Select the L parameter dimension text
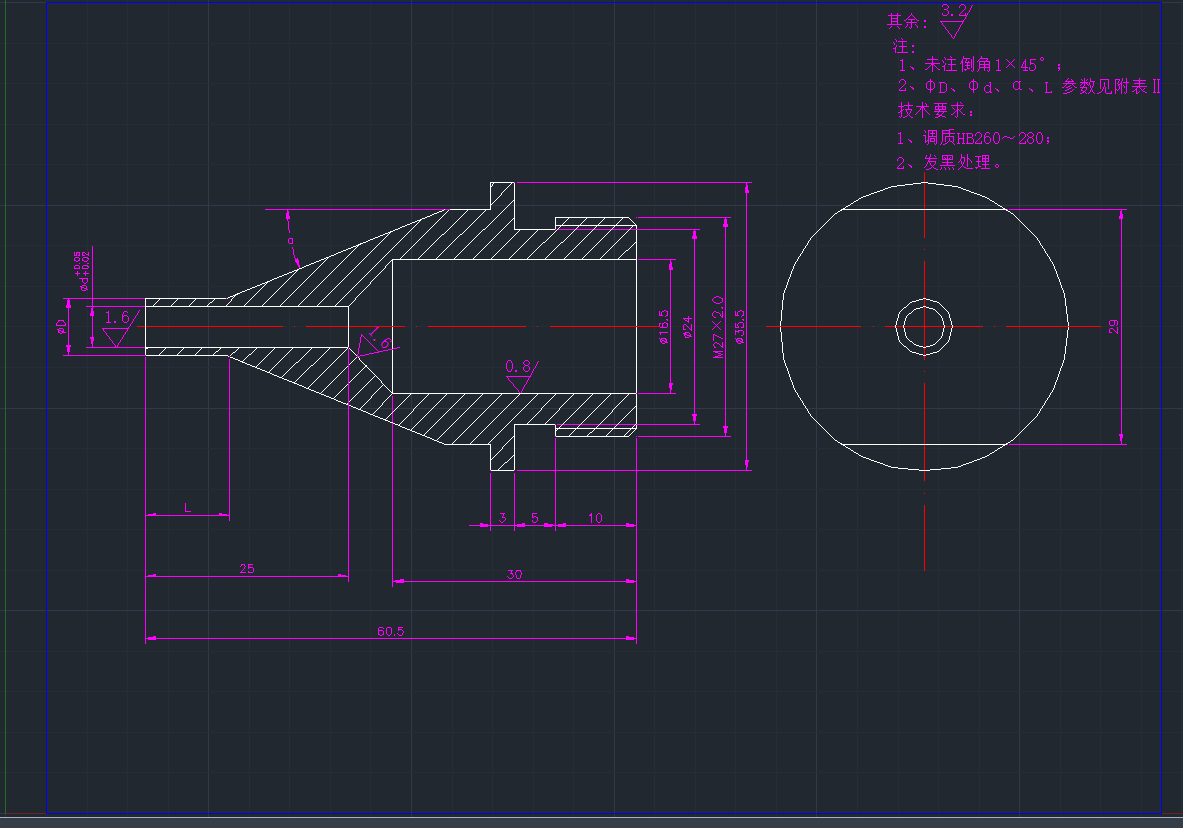The image size is (1183, 828). click(x=188, y=508)
